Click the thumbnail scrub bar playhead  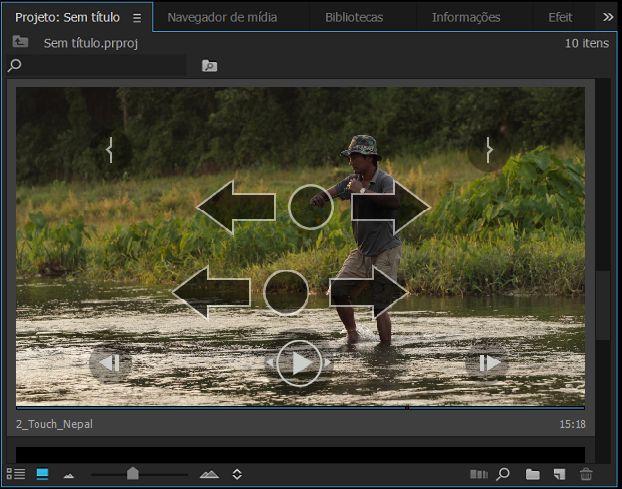tap(407, 407)
